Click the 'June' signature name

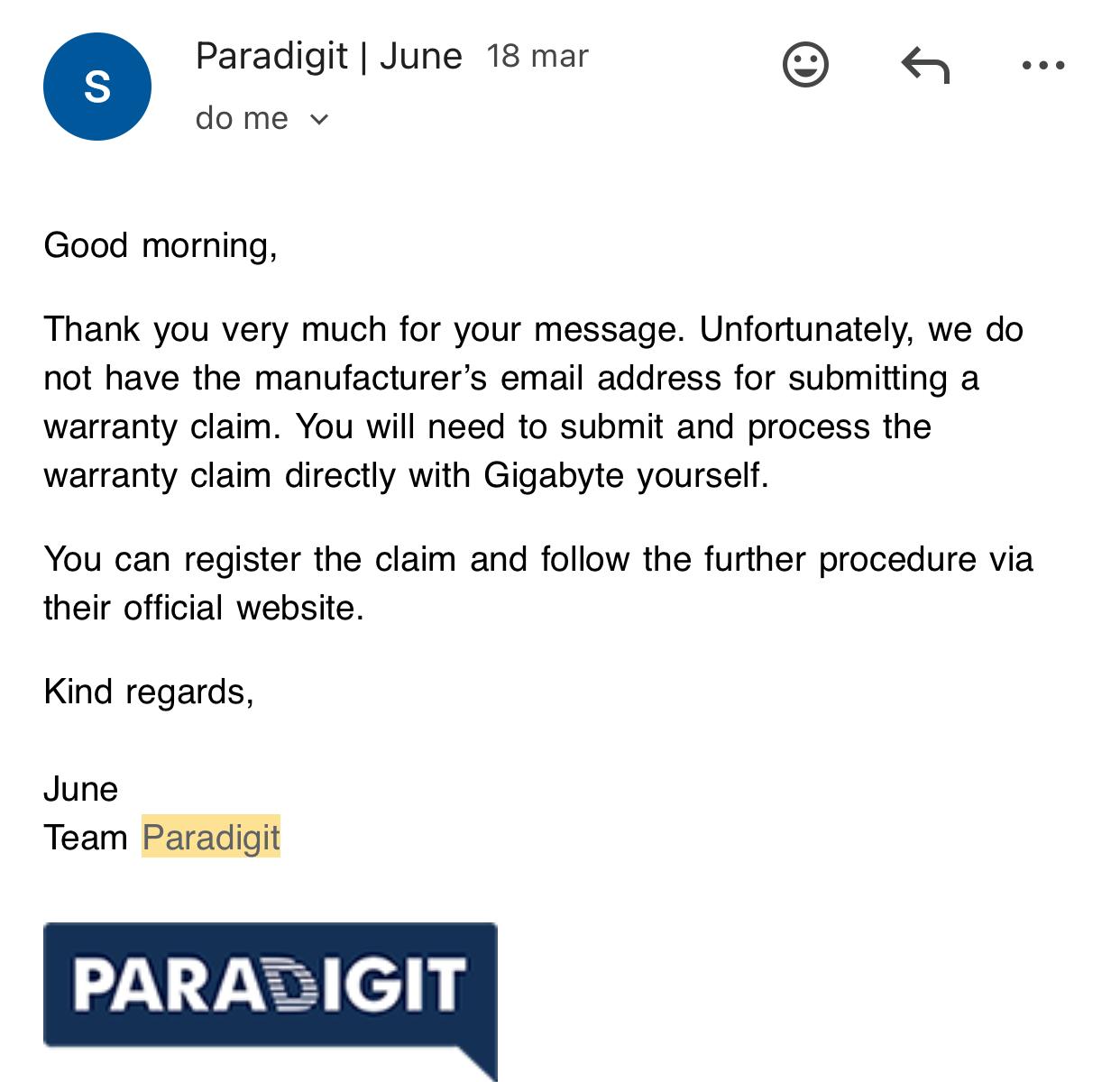(x=81, y=789)
